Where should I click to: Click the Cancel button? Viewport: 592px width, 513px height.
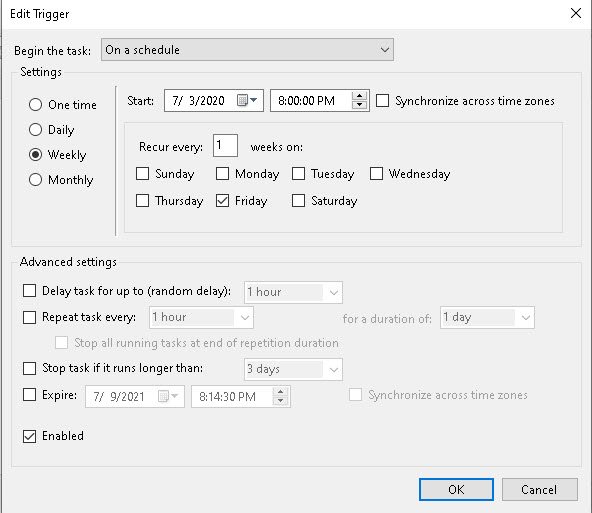coord(540,490)
